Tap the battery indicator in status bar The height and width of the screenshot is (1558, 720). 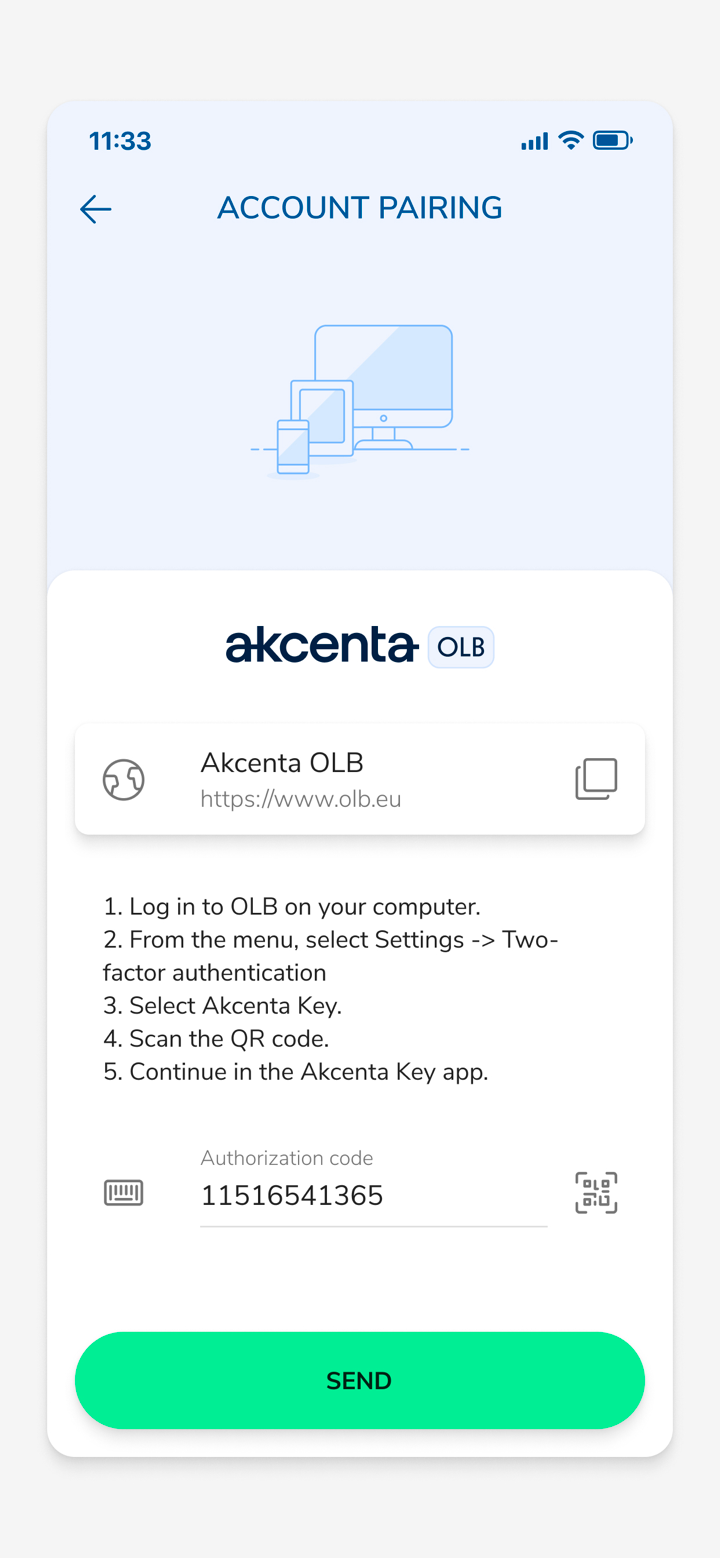coord(612,141)
